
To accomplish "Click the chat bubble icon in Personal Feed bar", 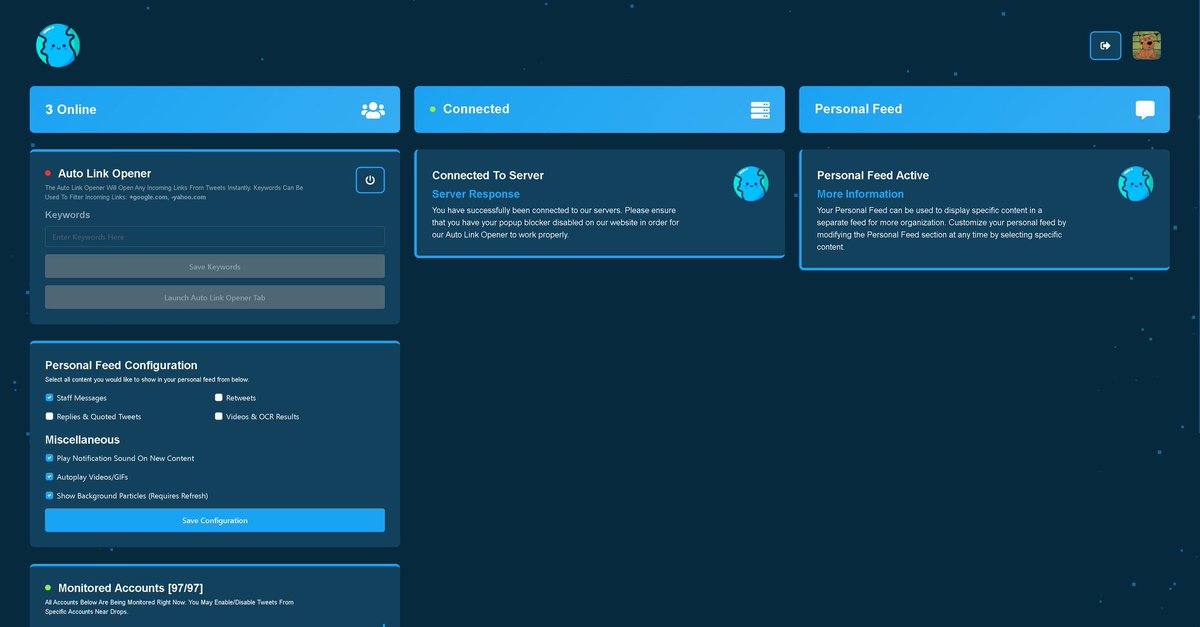I will 1145,110.
